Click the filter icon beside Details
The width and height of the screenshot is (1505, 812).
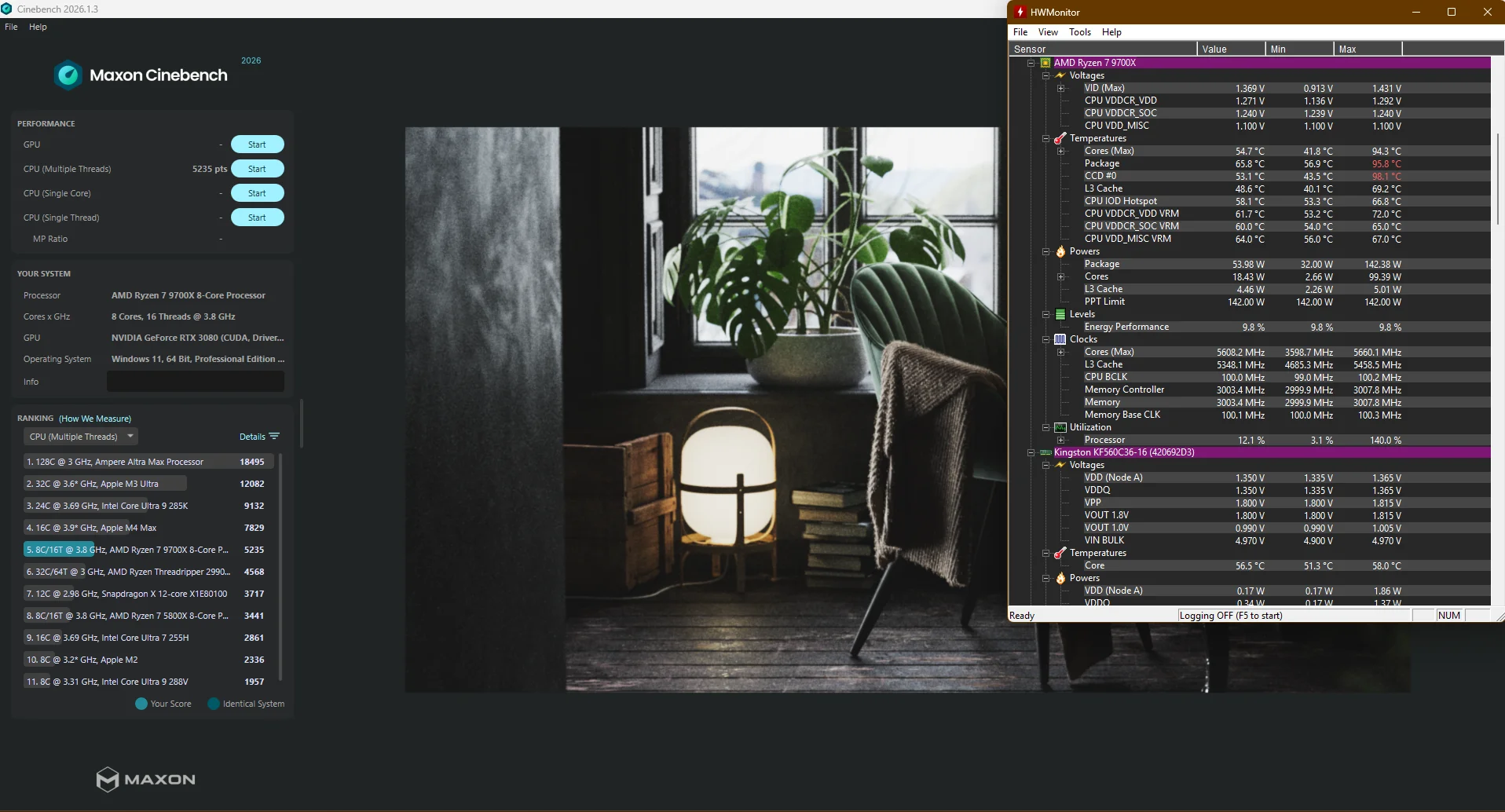tap(274, 437)
